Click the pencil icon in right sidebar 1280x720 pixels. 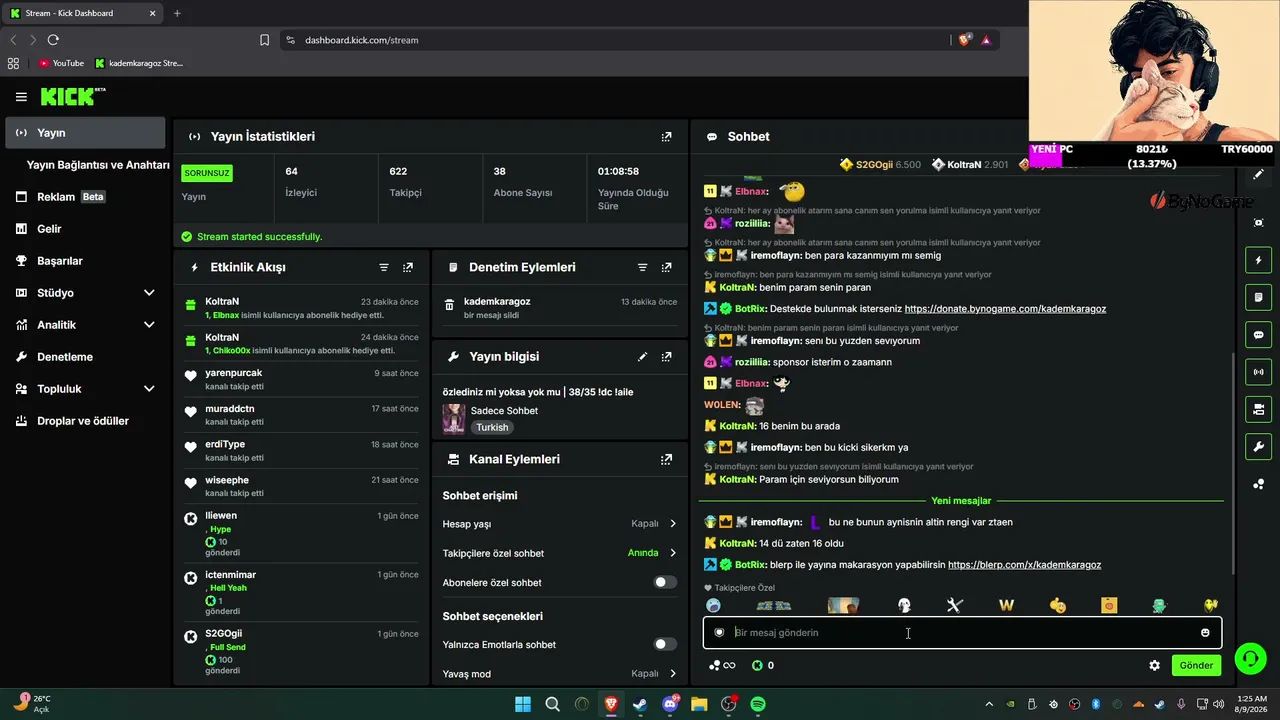point(1258,174)
